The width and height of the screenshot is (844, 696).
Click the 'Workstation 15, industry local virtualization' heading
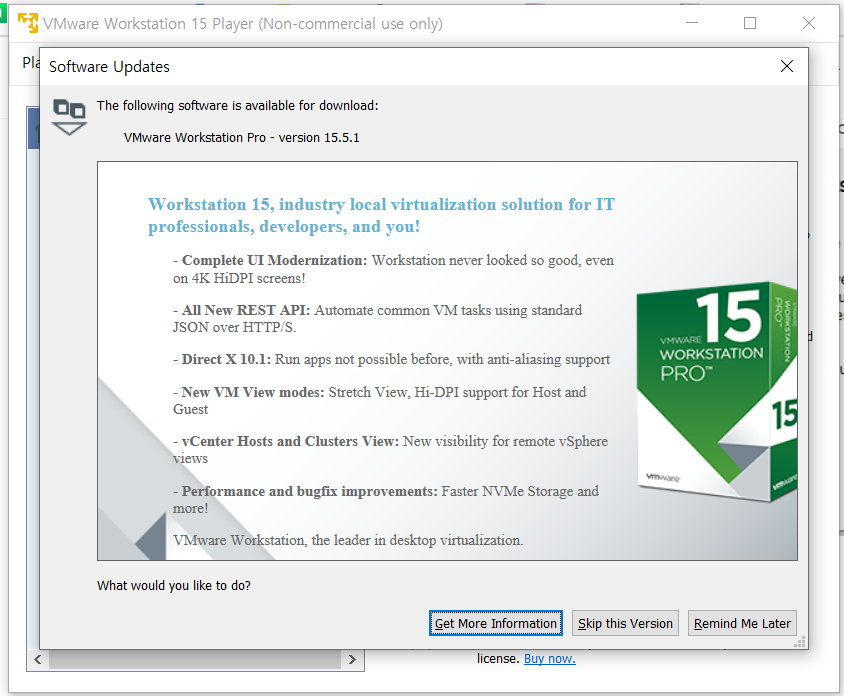[x=381, y=215]
